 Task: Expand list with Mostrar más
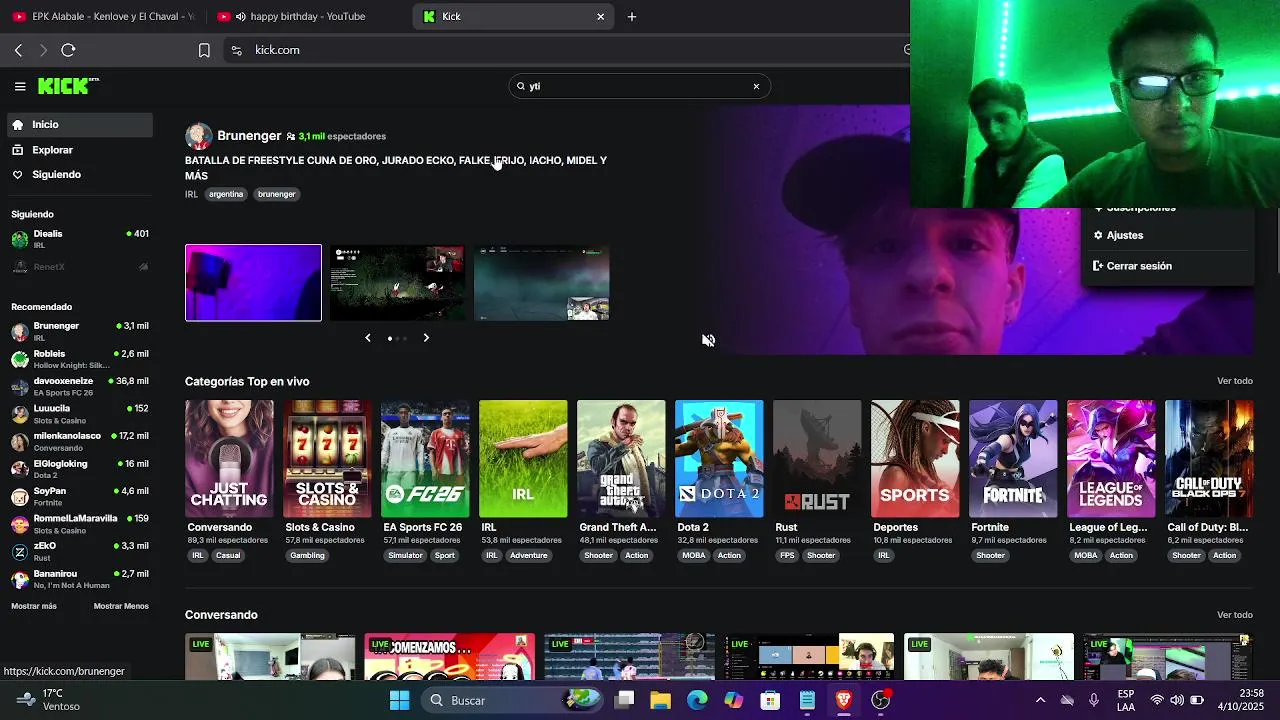[x=34, y=606]
